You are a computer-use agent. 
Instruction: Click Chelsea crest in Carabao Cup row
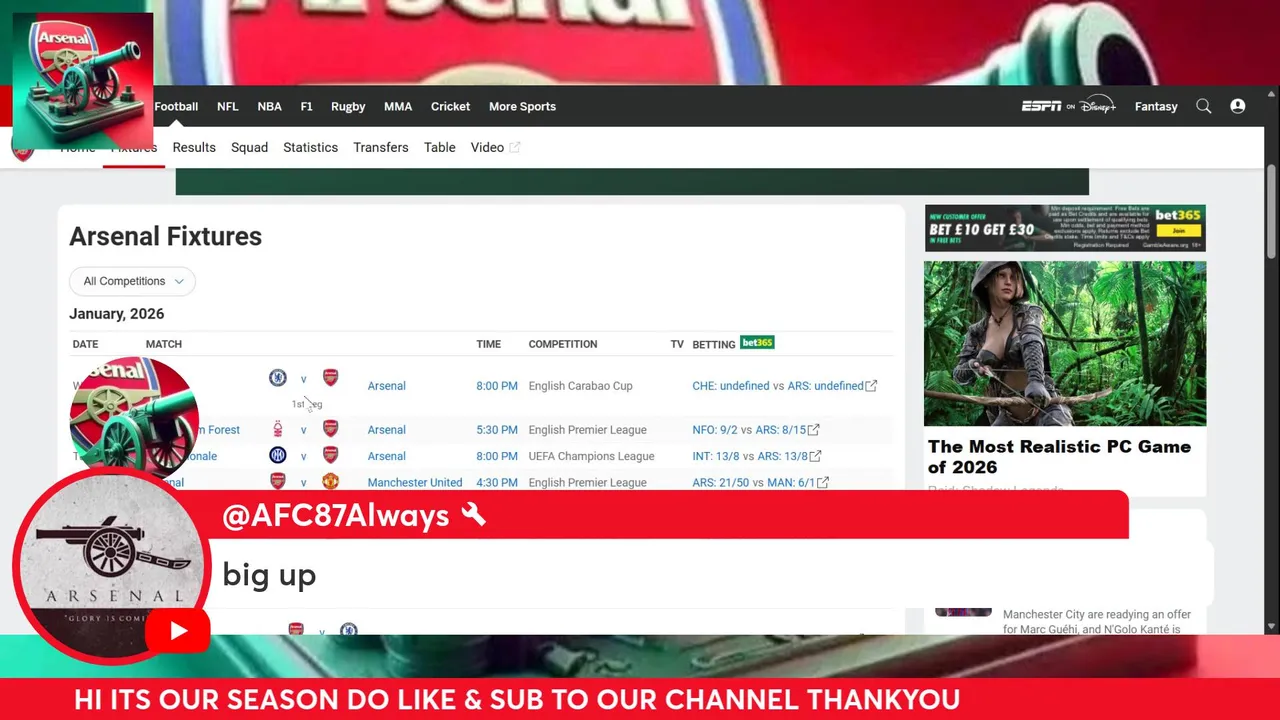[x=278, y=378]
